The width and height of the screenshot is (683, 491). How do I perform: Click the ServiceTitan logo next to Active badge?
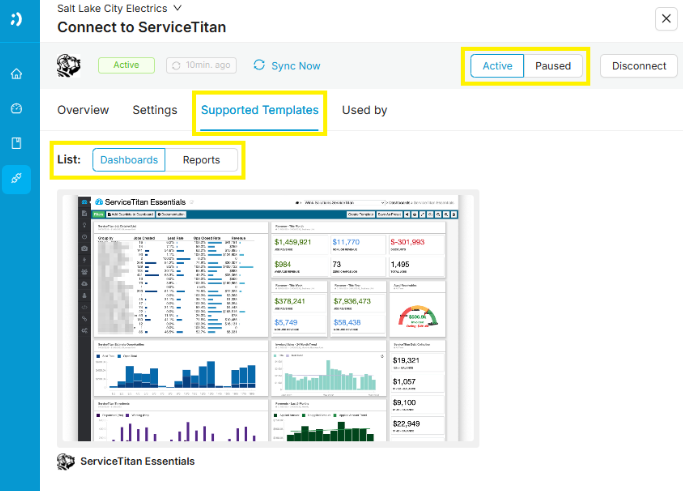coord(69,66)
